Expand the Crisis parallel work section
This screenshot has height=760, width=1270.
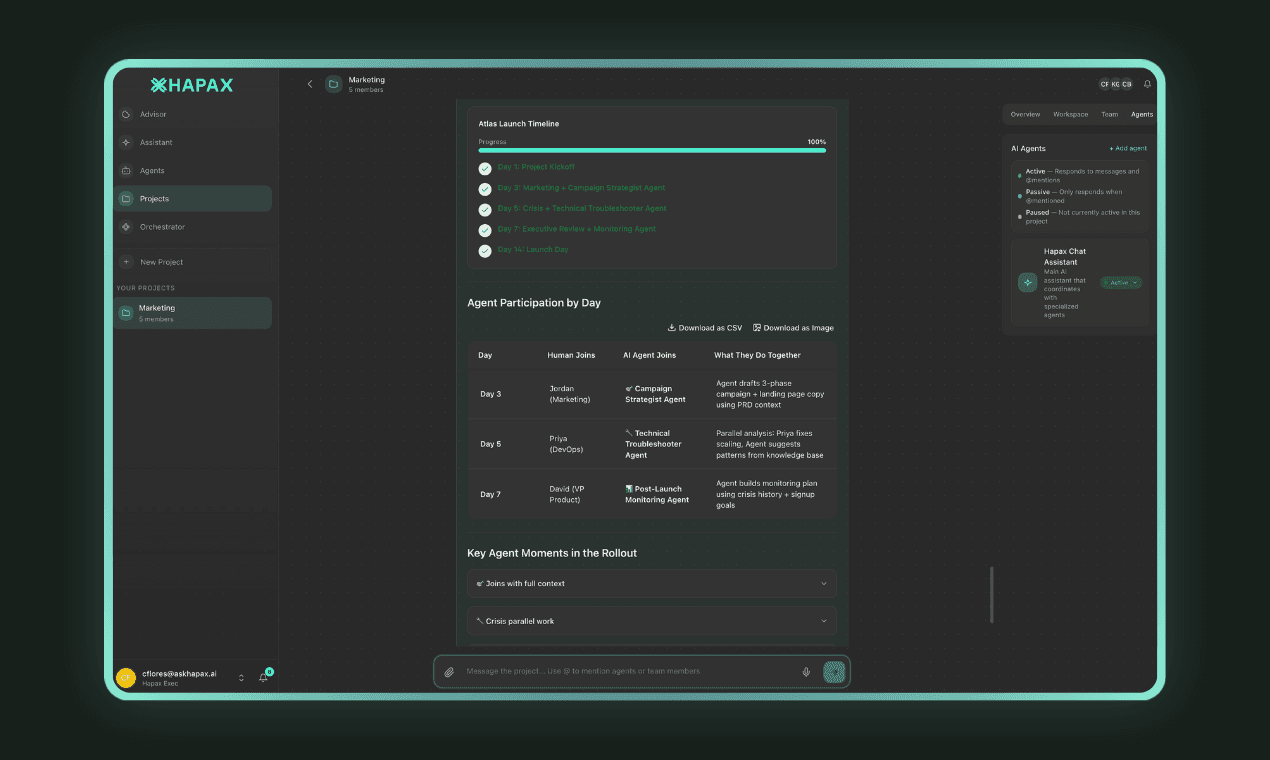point(651,621)
